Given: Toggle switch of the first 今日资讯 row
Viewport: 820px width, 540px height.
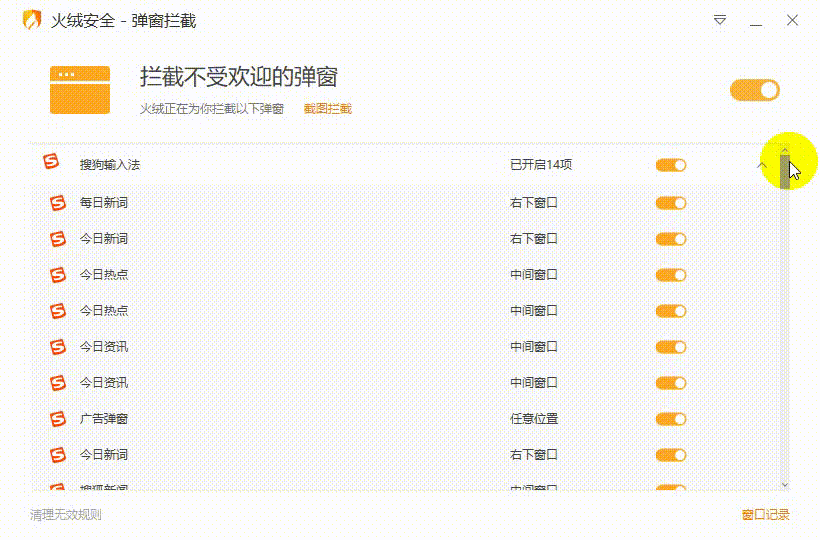Looking at the screenshot, I should tap(671, 347).
